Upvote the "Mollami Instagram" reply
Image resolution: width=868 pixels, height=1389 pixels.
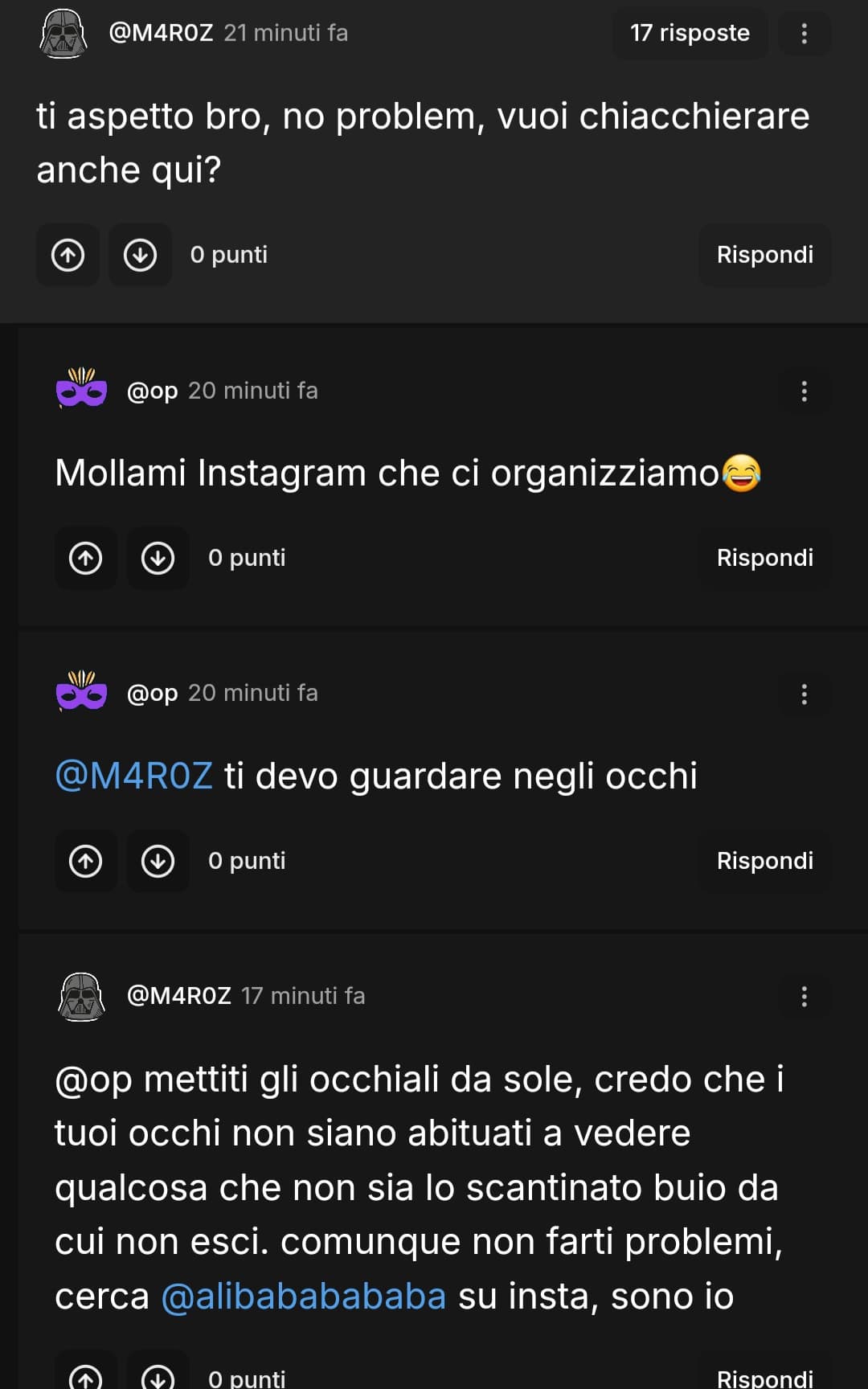(x=86, y=558)
